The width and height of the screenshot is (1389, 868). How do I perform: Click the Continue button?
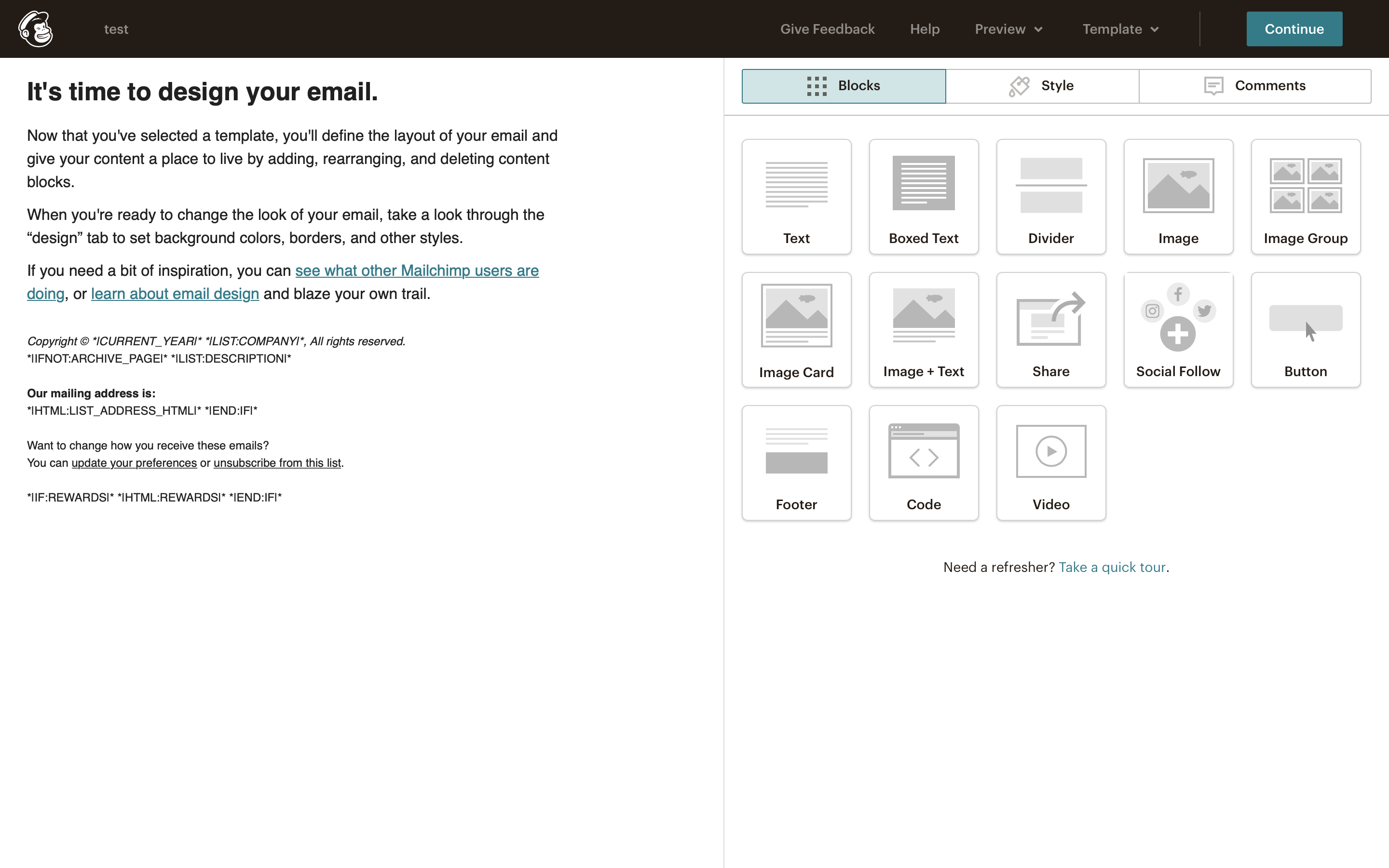1294,29
